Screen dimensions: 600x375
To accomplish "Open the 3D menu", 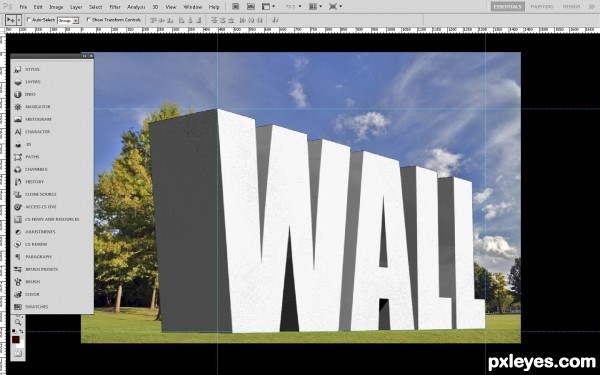I will [x=155, y=7].
